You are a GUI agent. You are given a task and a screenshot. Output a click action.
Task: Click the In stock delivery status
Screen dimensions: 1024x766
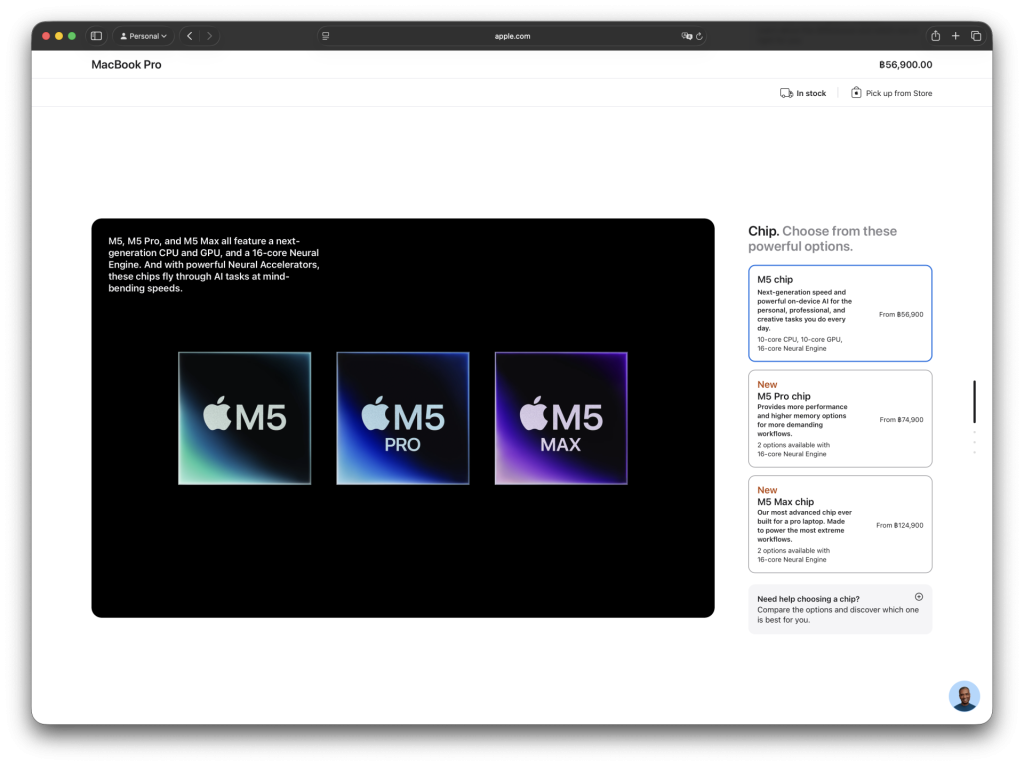(x=803, y=93)
